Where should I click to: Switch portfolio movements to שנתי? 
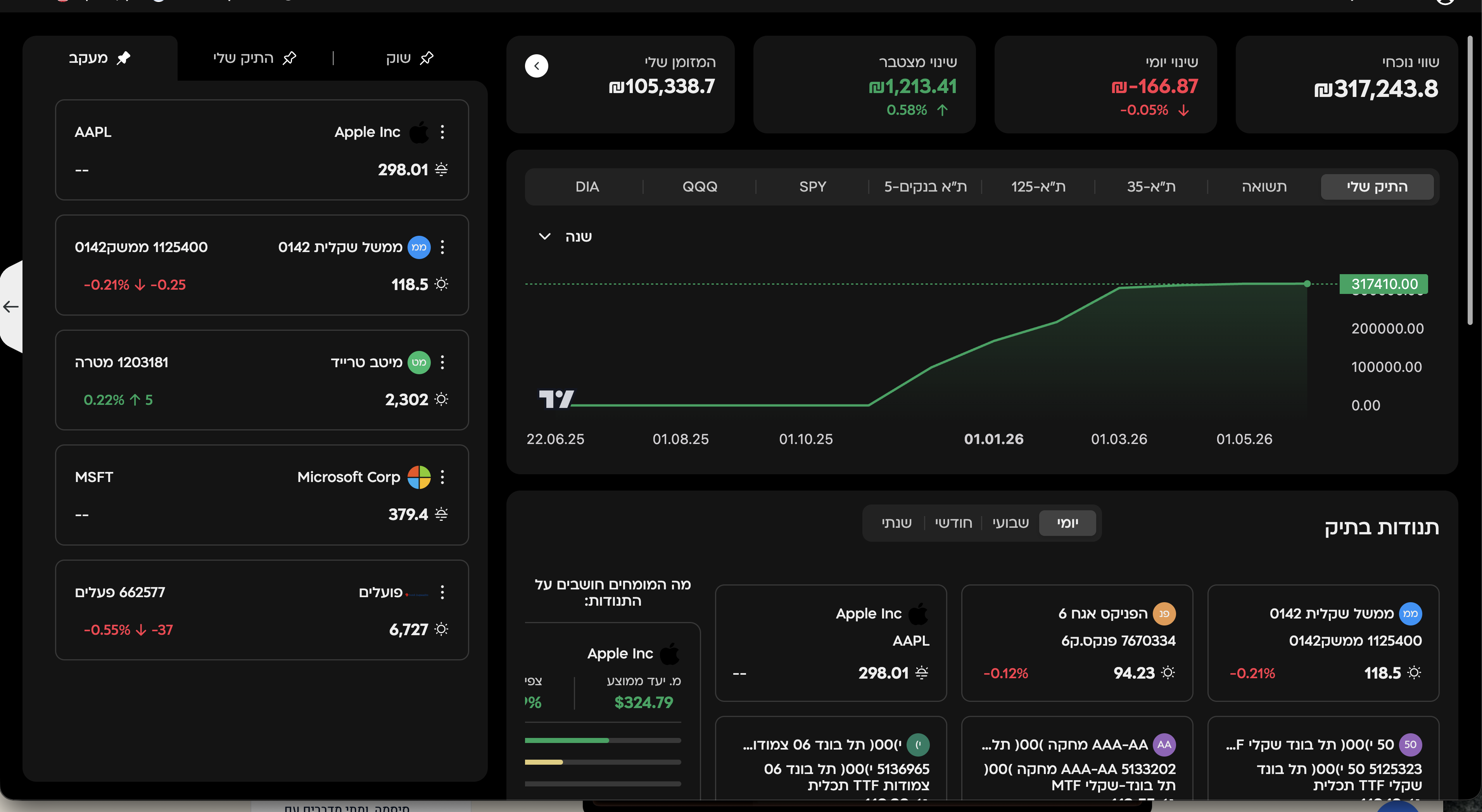click(896, 523)
